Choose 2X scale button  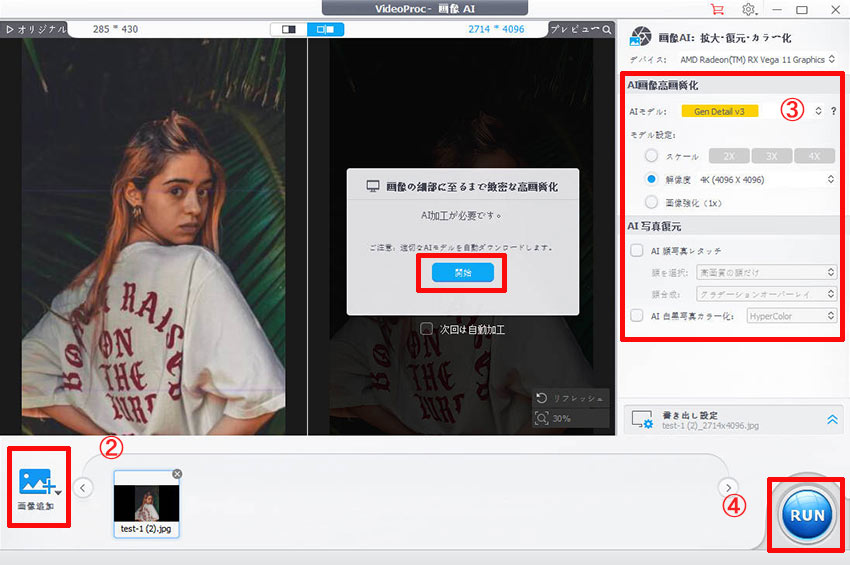point(729,156)
